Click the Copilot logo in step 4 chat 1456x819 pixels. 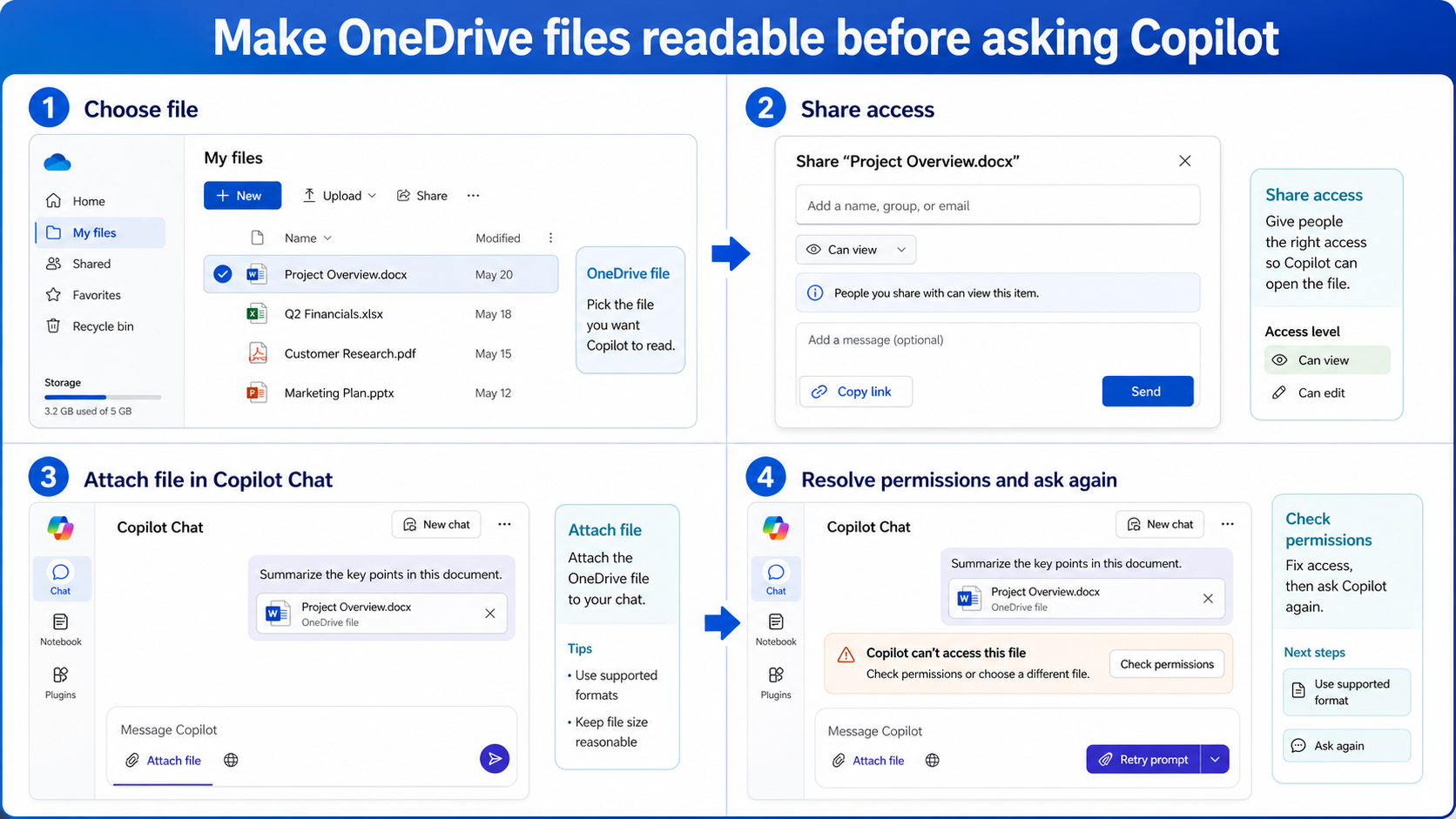pos(776,527)
